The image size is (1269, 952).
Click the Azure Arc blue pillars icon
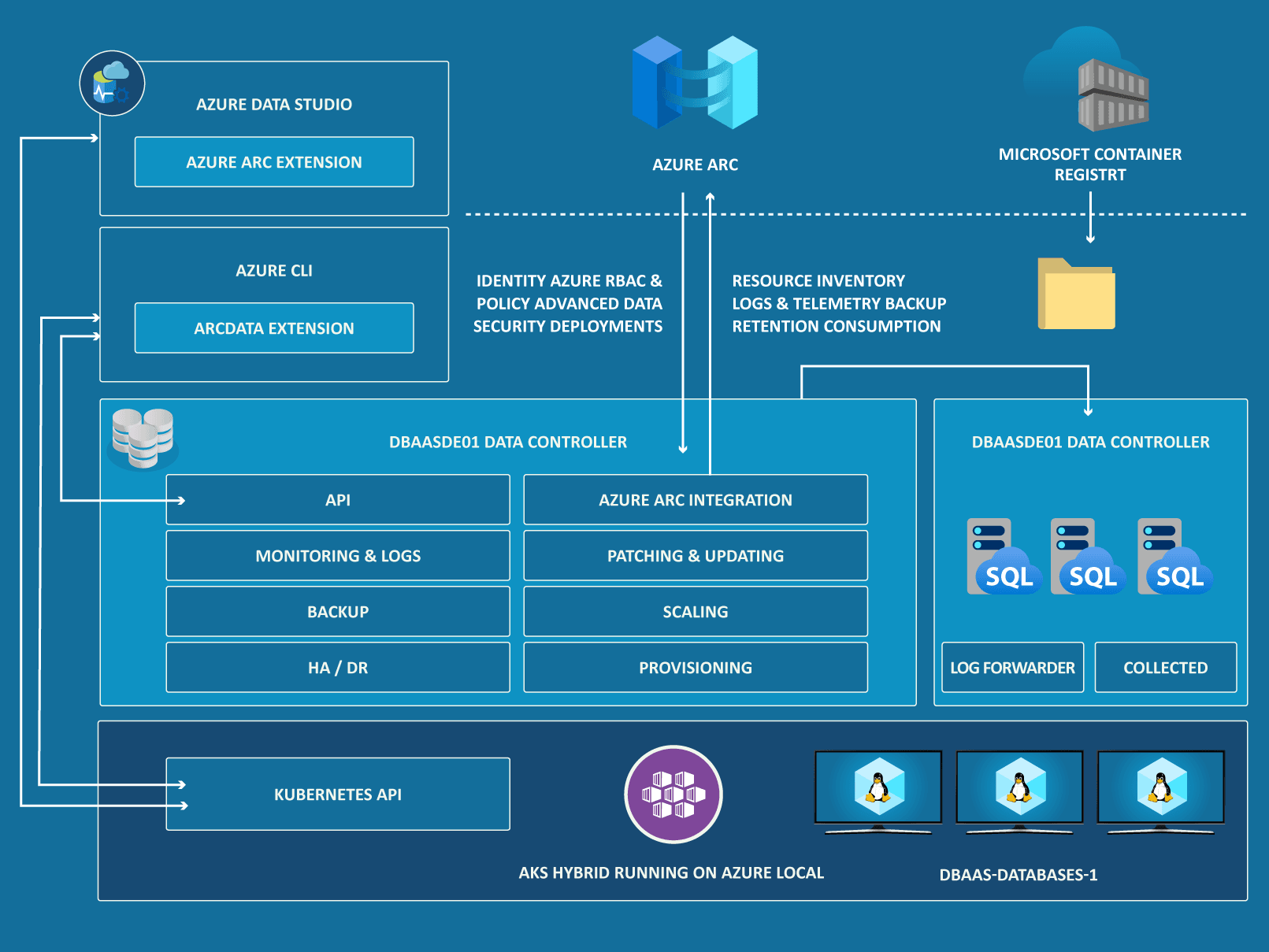[x=695, y=83]
